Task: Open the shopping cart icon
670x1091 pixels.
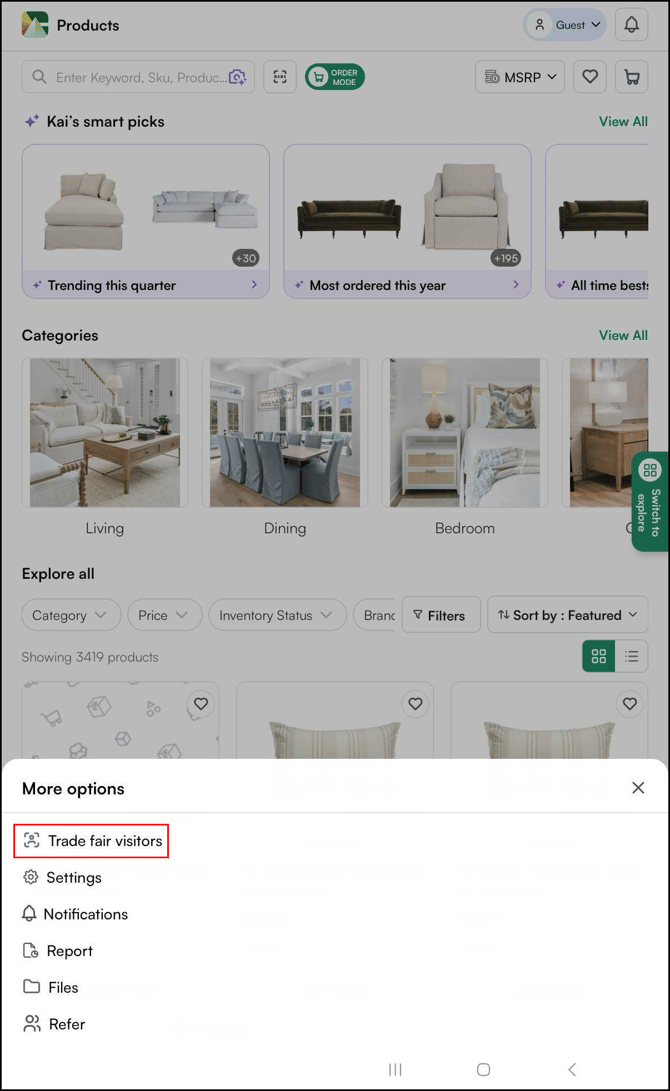Action: [631, 77]
